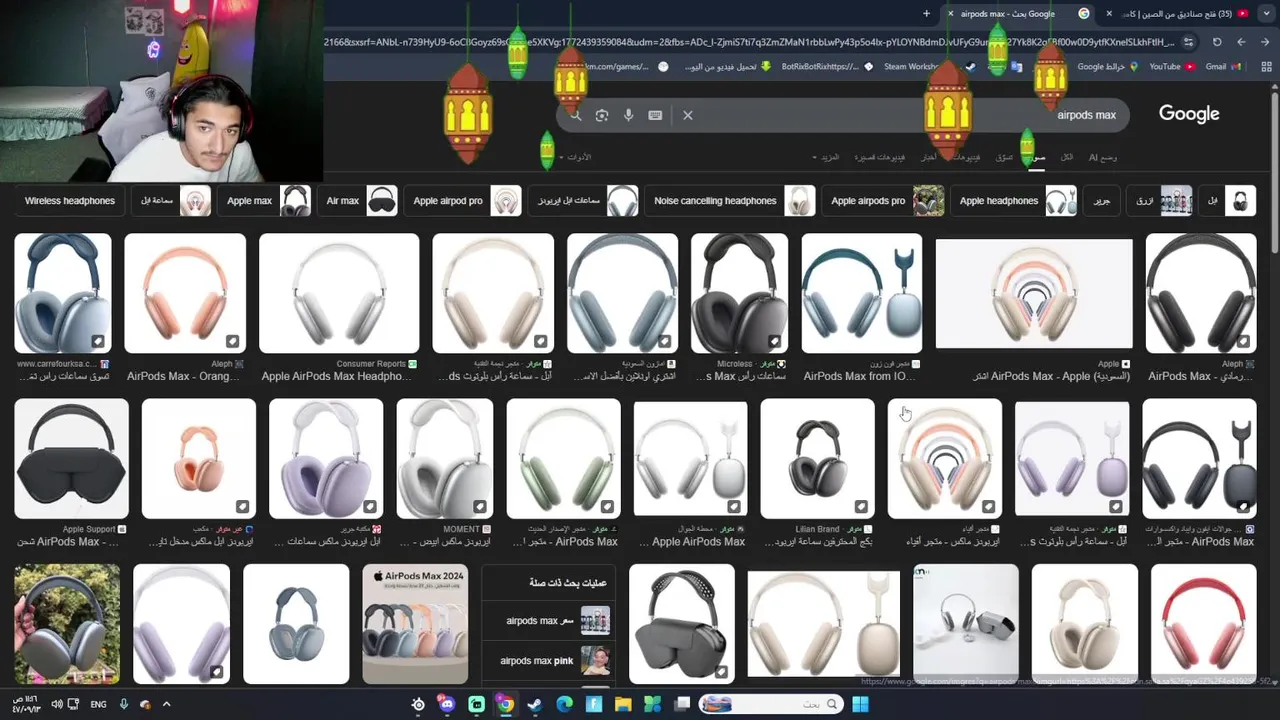Open Chrome tab search dropdown arrow
Viewport: 1280px width, 720px height.
point(1266,14)
